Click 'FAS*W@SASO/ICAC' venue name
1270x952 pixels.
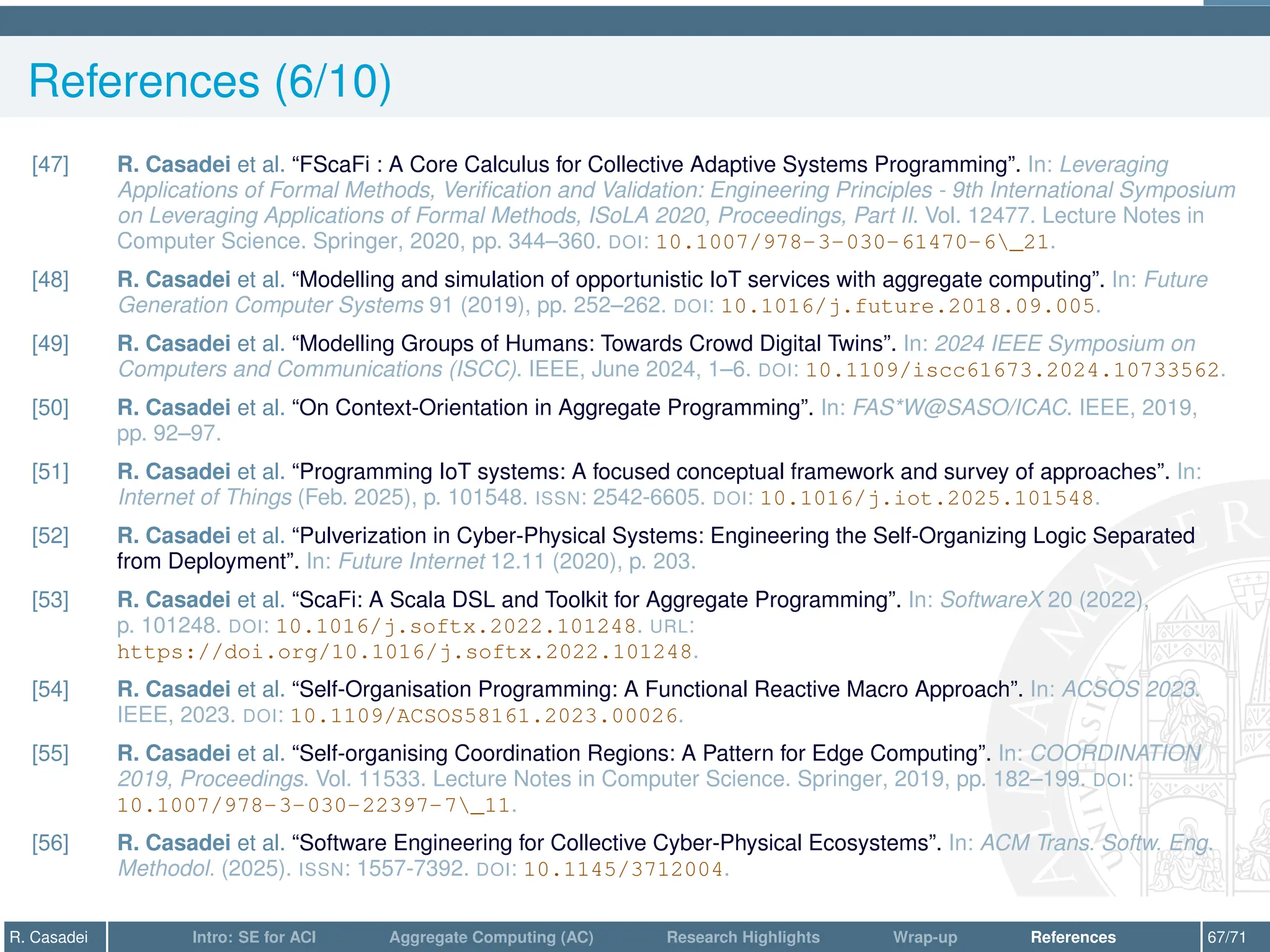[x=960, y=407]
